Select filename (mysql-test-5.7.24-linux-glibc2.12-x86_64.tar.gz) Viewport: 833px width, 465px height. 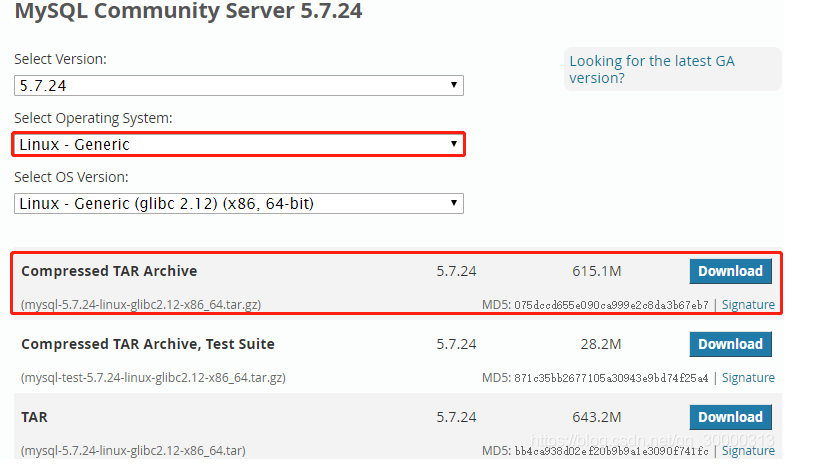[153, 377]
